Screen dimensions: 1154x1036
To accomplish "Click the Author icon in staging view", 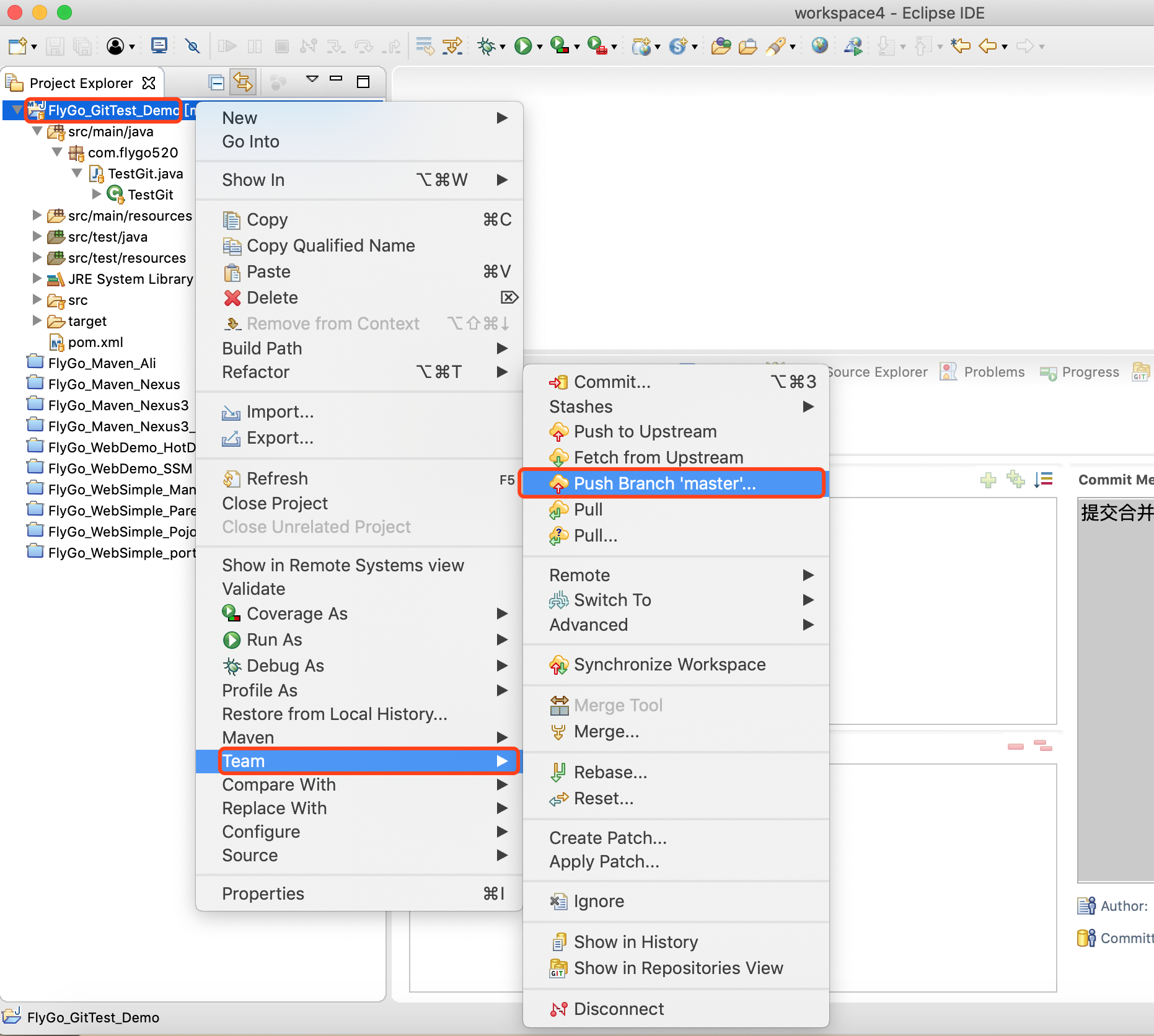I will pos(1086,906).
